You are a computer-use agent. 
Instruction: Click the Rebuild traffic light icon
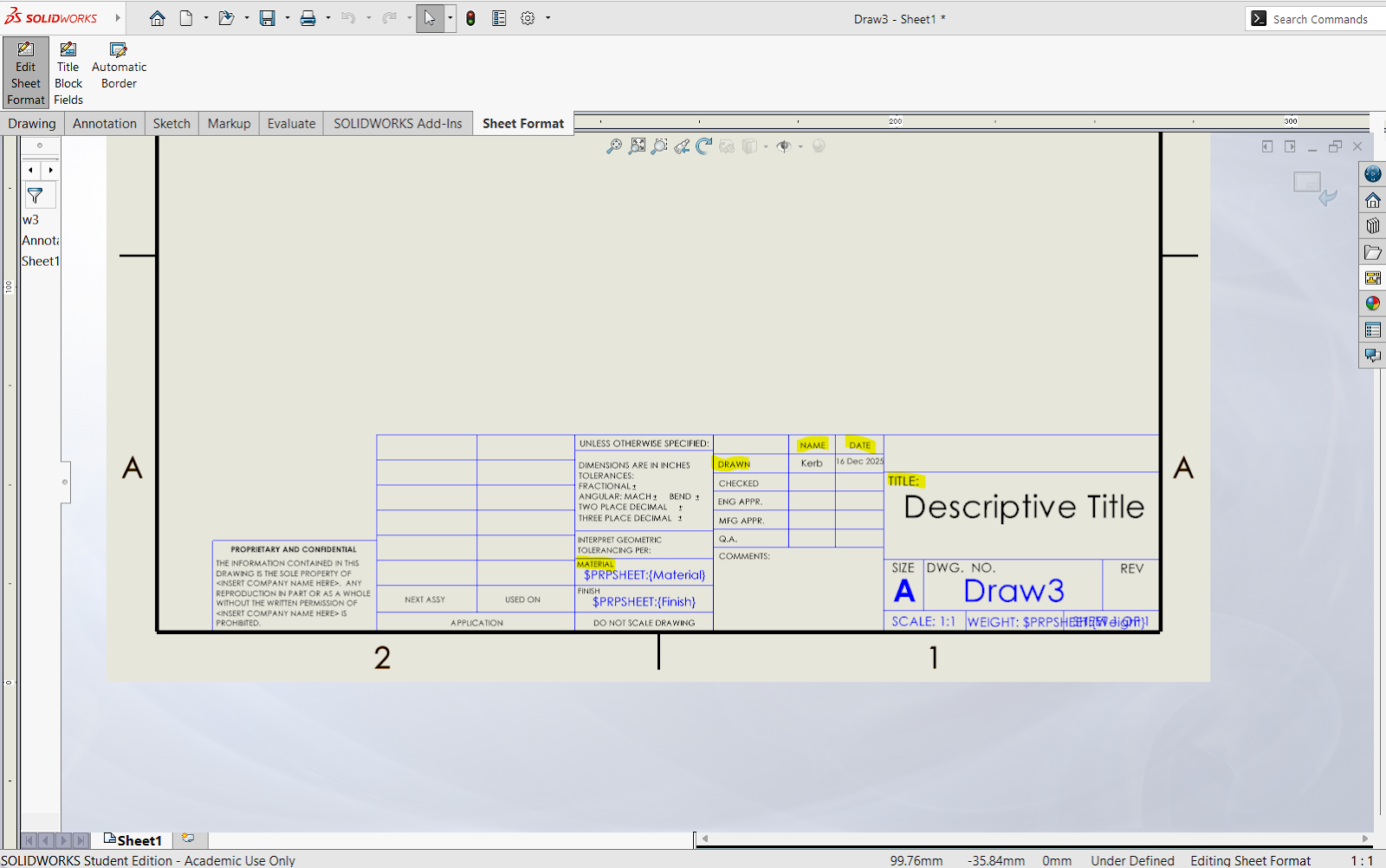point(470,18)
